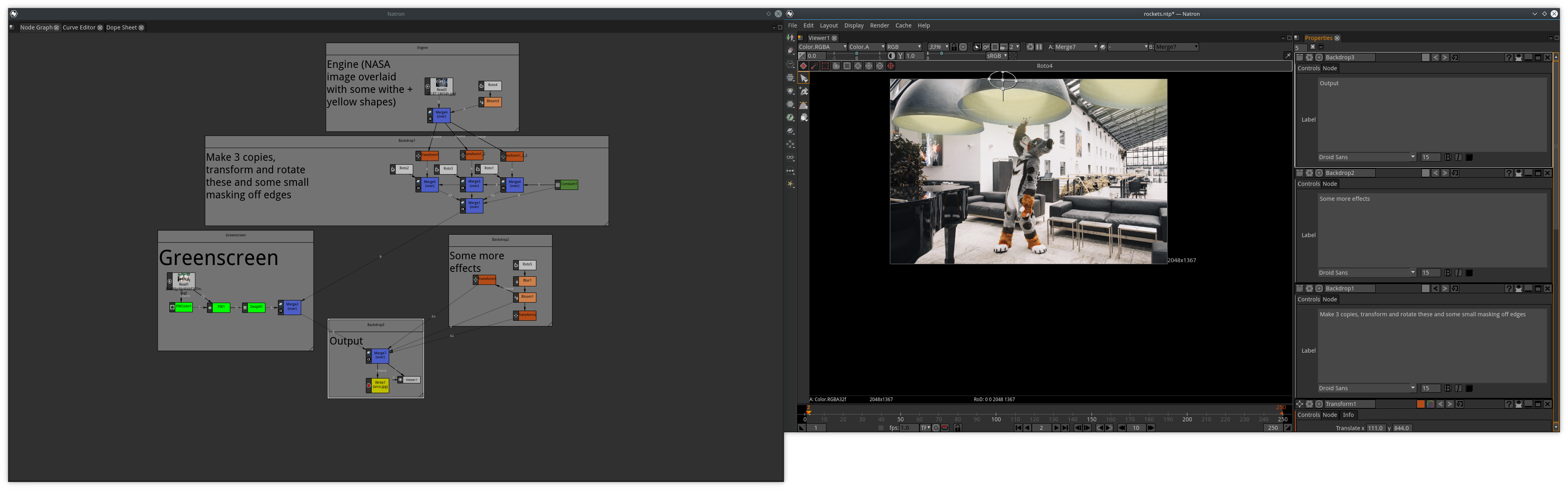
Task: Open the 33% zoom dropdown
Action: [x=938, y=47]
